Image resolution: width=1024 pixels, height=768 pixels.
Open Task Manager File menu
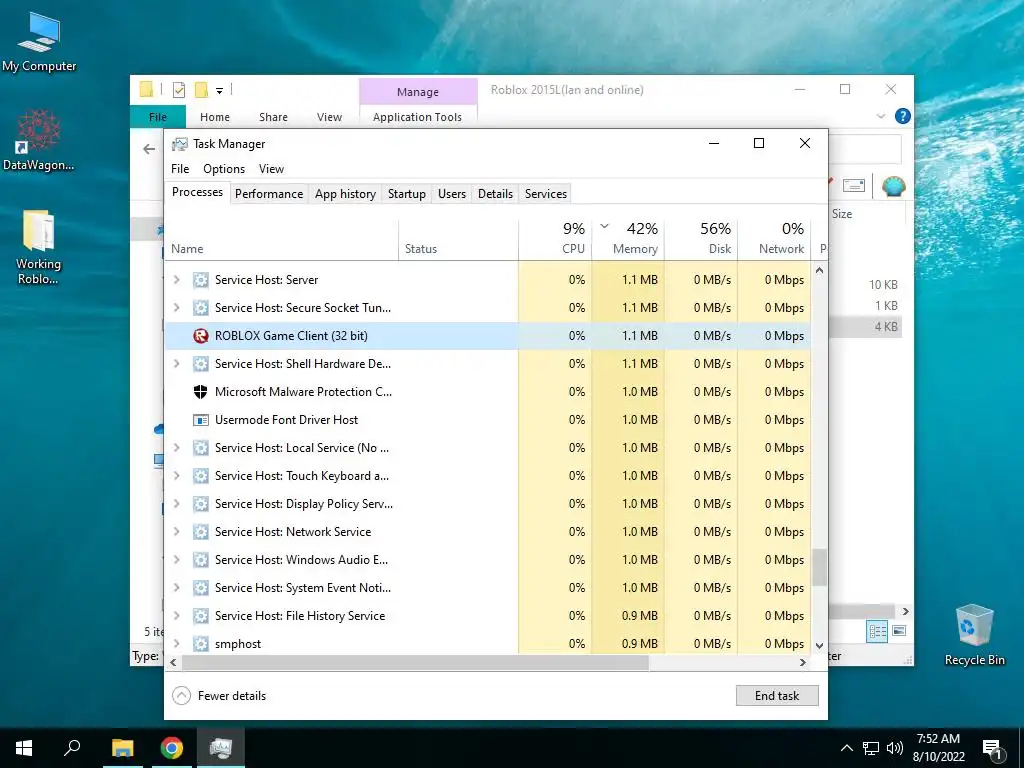[x=180, y=168]
